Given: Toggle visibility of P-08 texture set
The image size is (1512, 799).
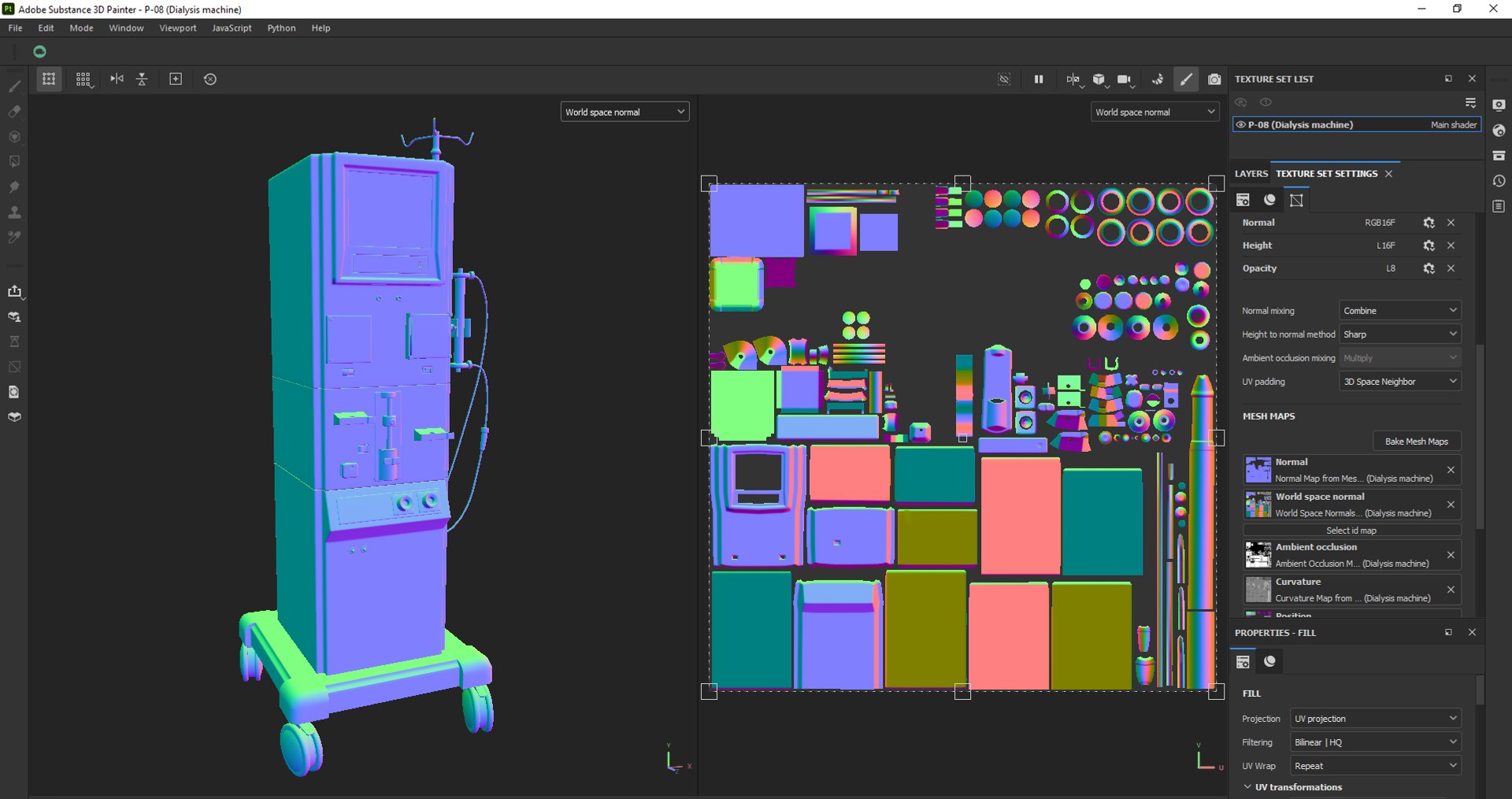Looking at the screenshot, I should tap(1240, 124).
